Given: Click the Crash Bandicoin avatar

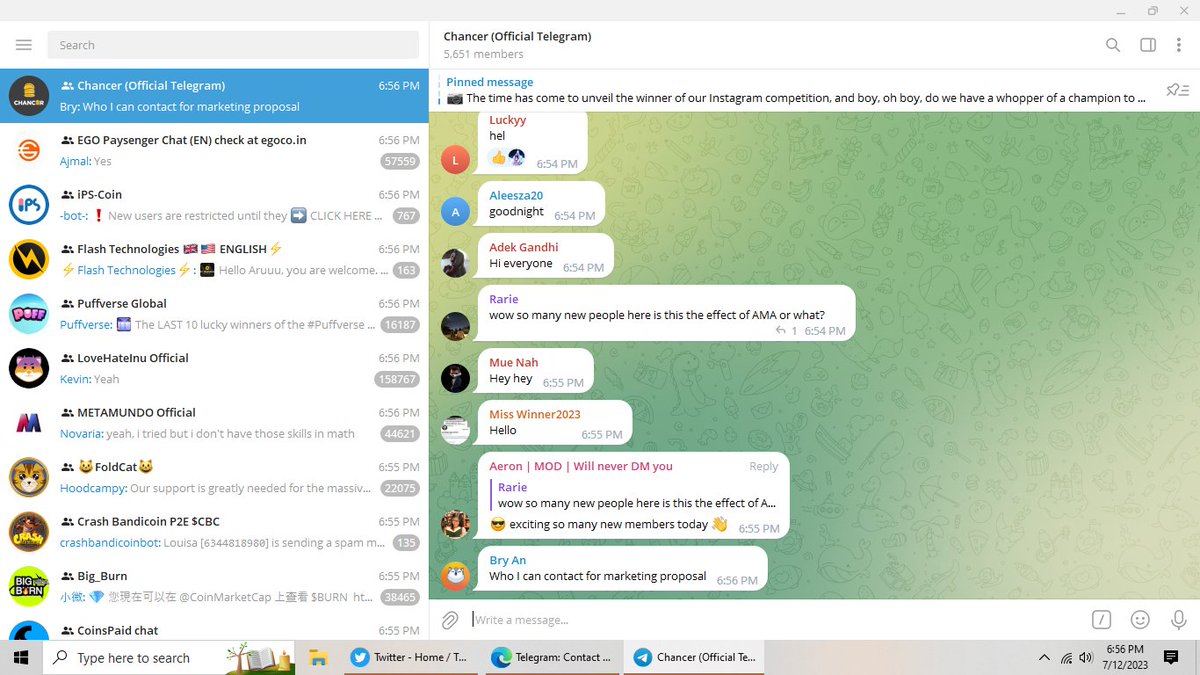Looking at the screenshot, I should 29,532.
